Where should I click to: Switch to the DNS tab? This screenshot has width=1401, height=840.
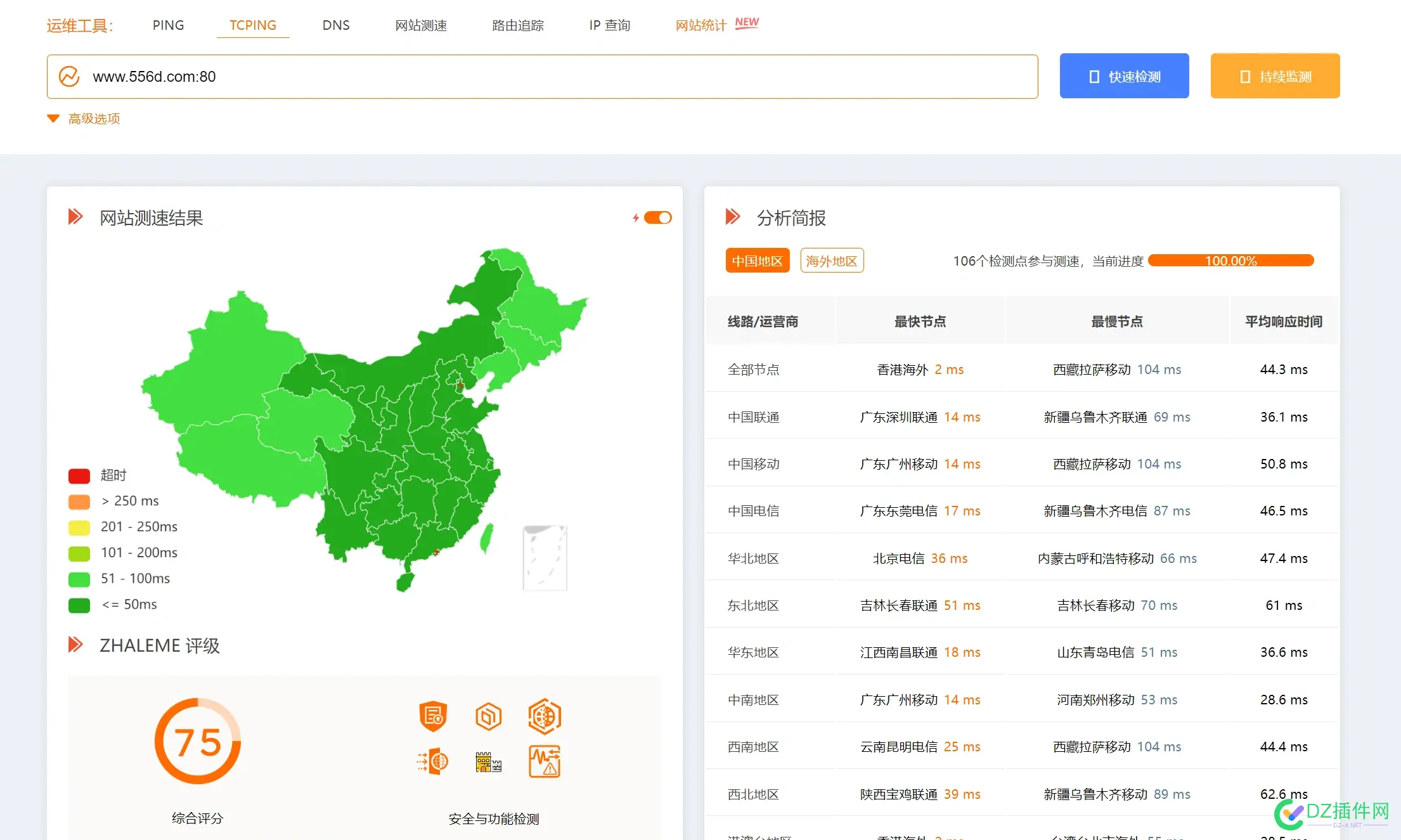point(336,25)
